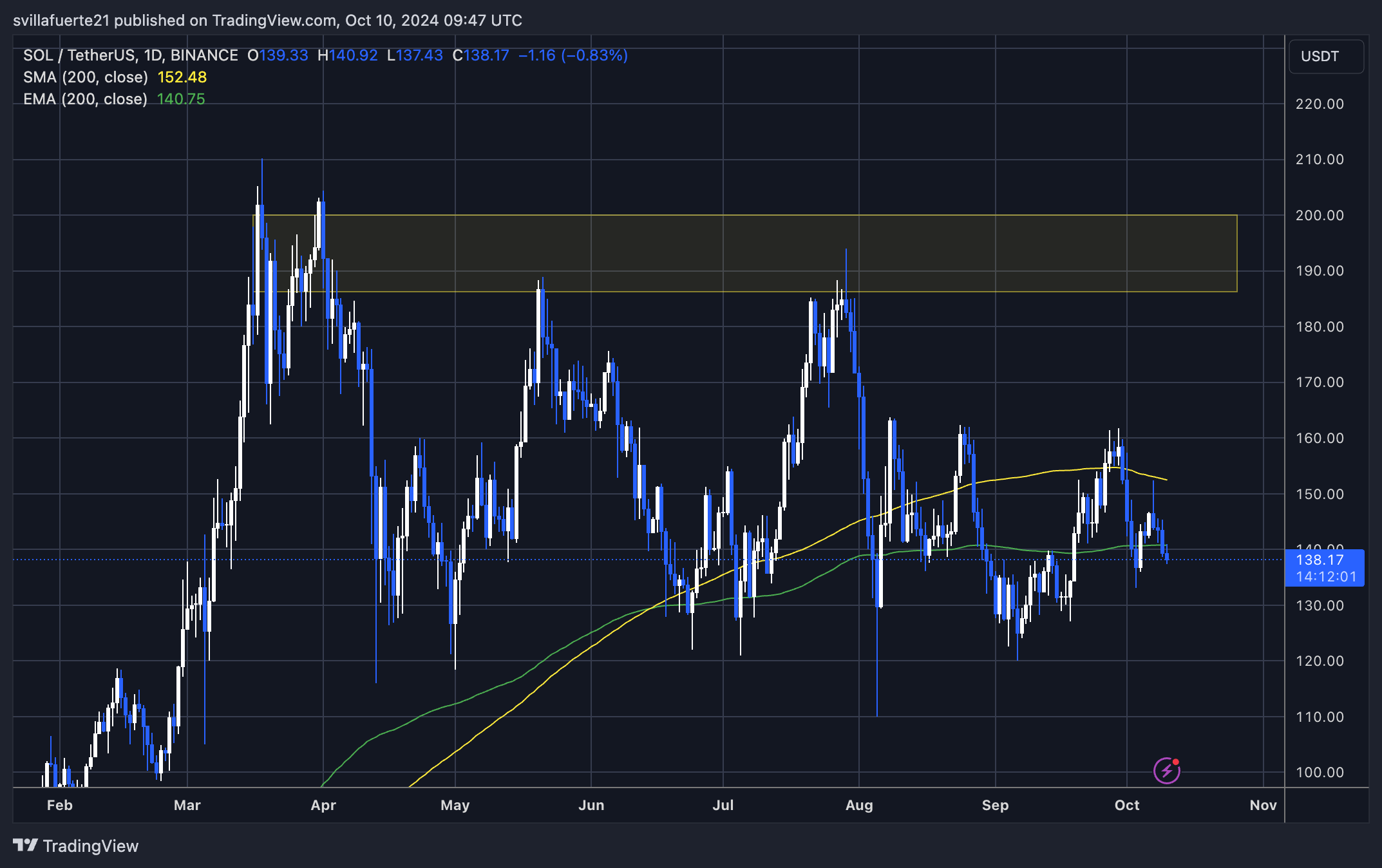
Task: Click the Aug label on time axis
Action: 859,805
